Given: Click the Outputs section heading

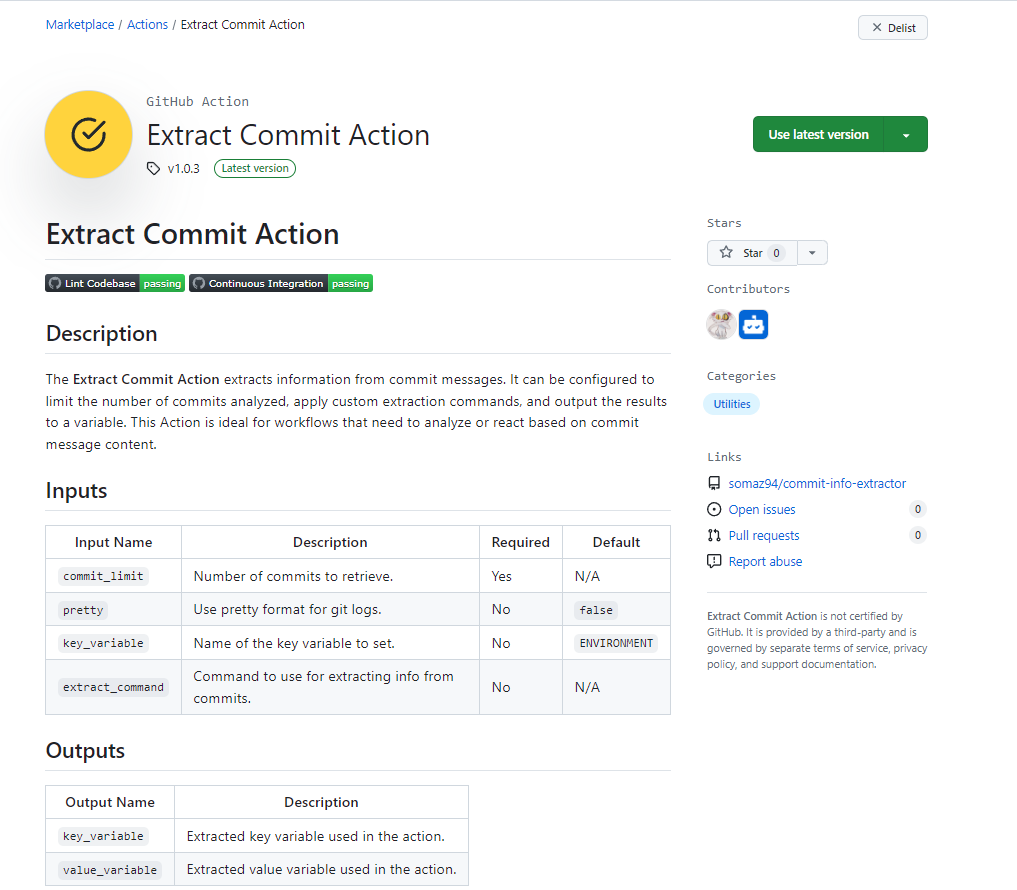Looking at the screenshot, I should tap(85, 751).
